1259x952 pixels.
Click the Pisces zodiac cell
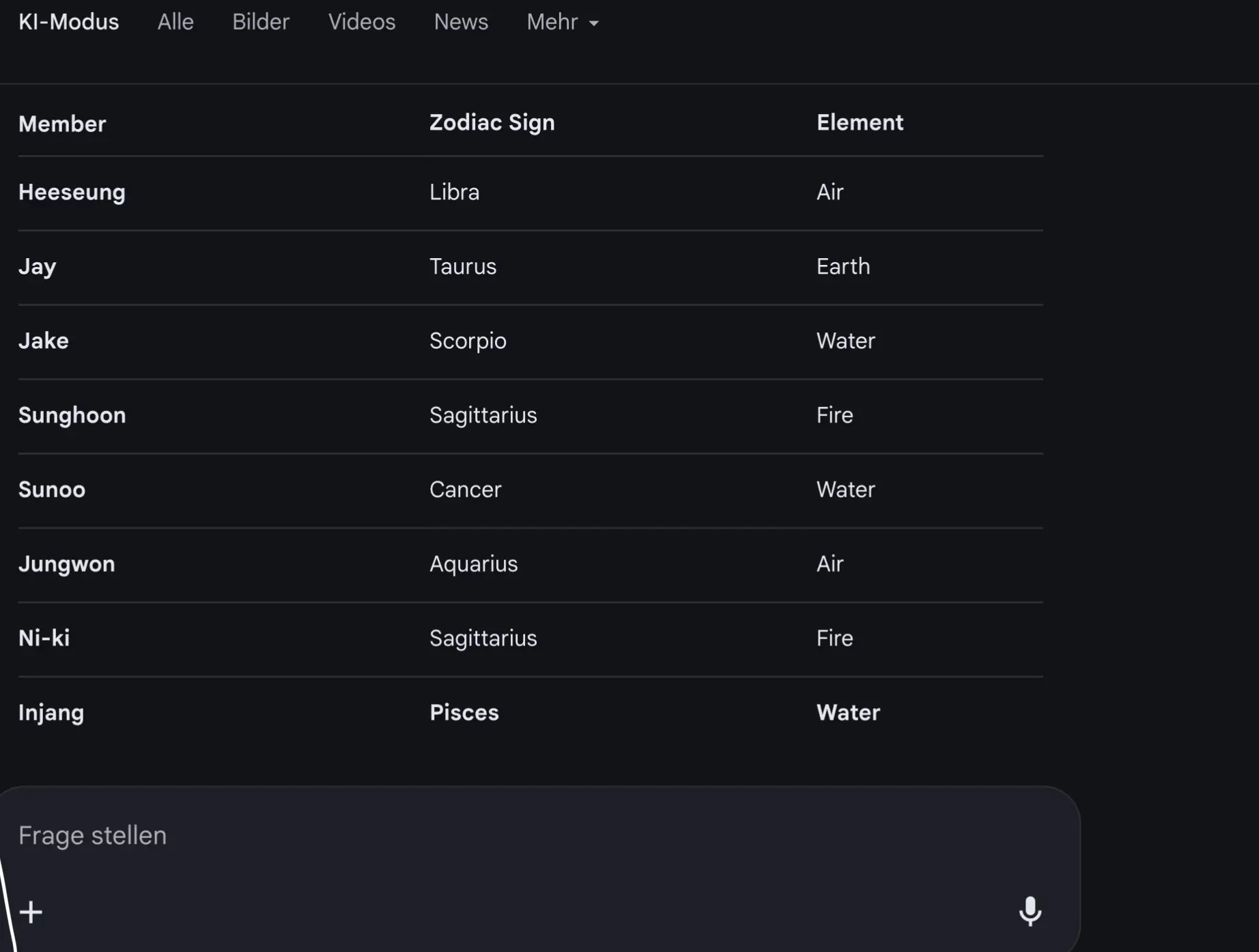click(464, 713)
